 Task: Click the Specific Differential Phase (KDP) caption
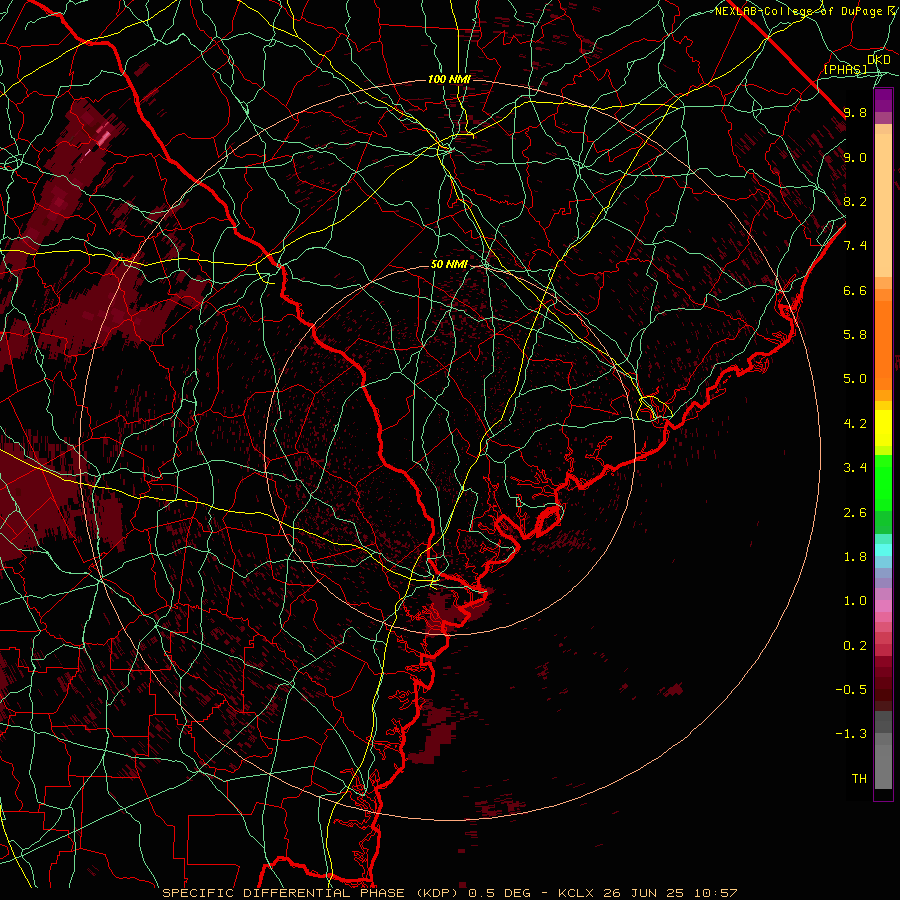[x=308, y=893]
